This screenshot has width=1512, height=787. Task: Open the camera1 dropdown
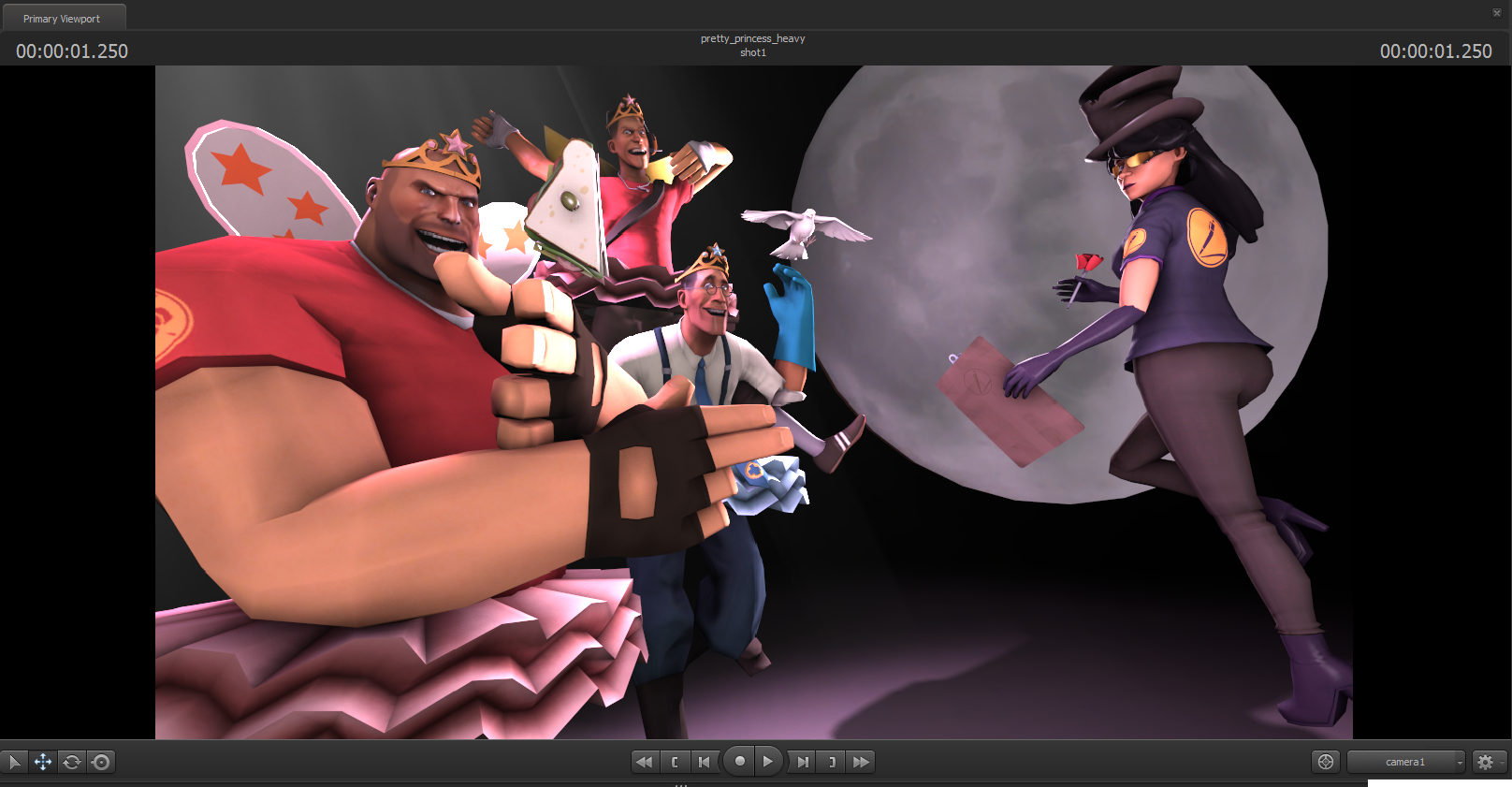pyautogui.click(x=1406, y=762)
